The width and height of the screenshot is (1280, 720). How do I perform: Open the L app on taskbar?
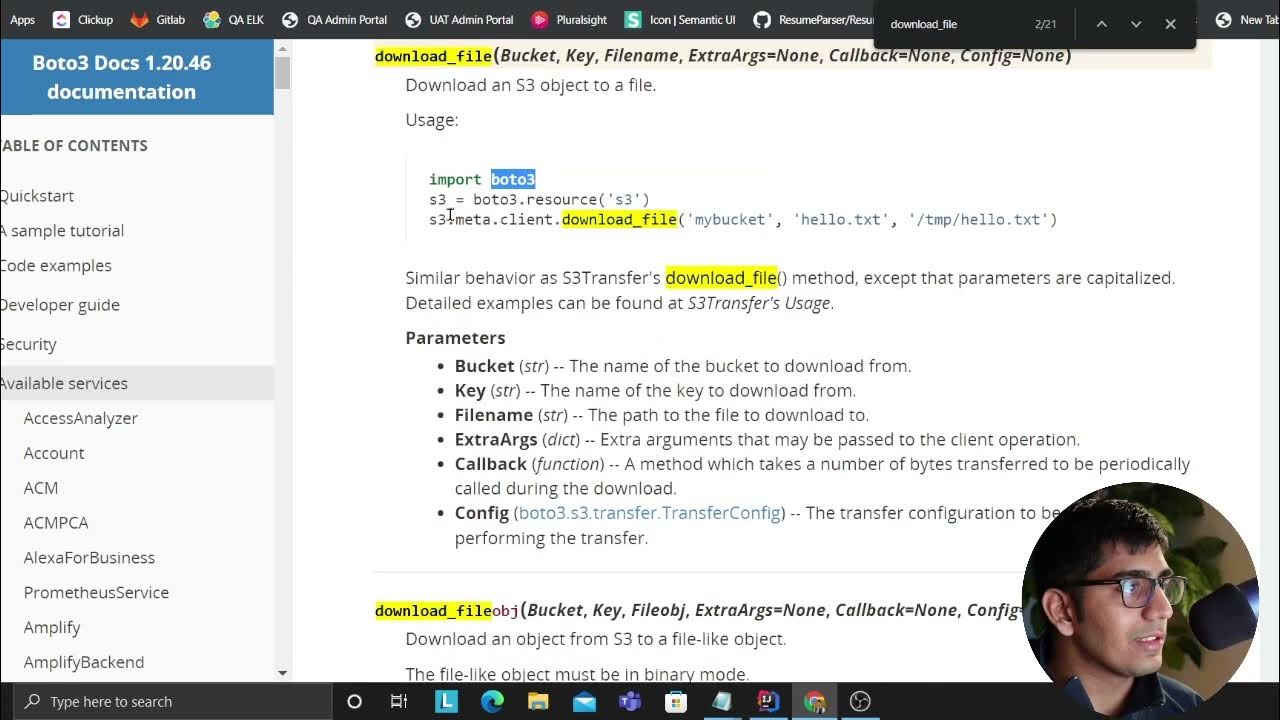(446, 702)
